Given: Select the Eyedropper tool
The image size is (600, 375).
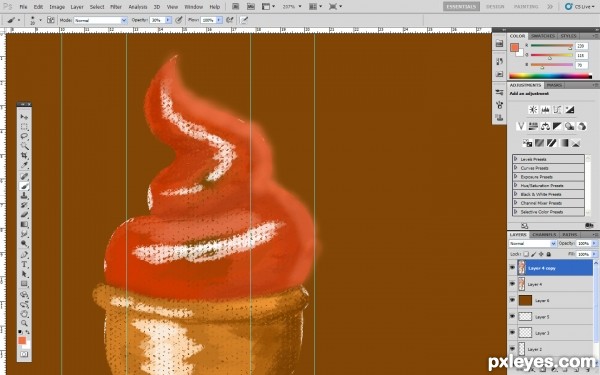Looking at the screenshot, I should pos(24,165).
